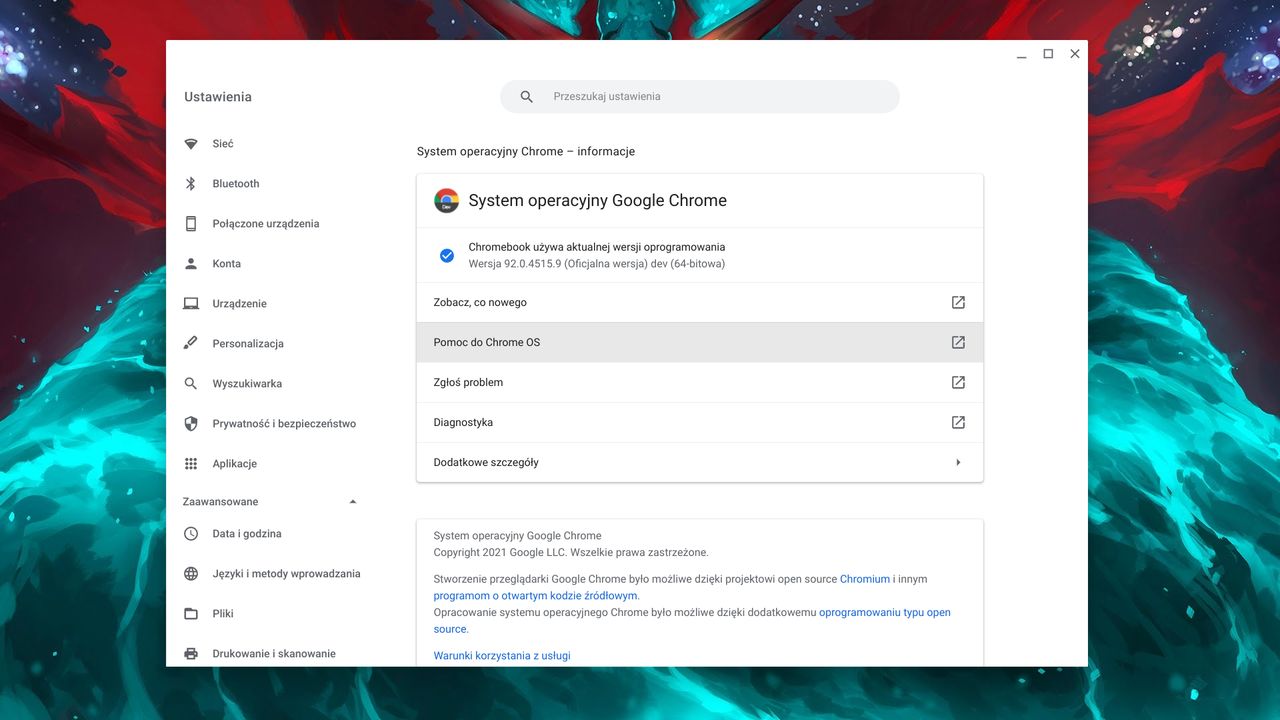Expand Dodatkowe szczegóły with the arrow
Viewport: 1280px width, 720px height.
point(958,462)
